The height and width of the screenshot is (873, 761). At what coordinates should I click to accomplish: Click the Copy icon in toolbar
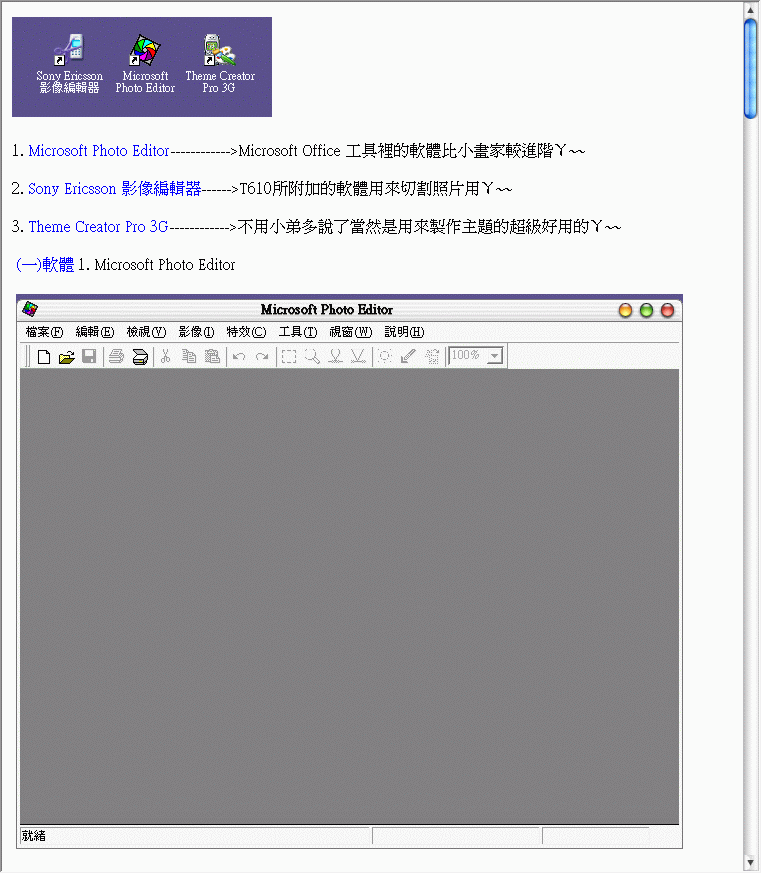(189, 356)
